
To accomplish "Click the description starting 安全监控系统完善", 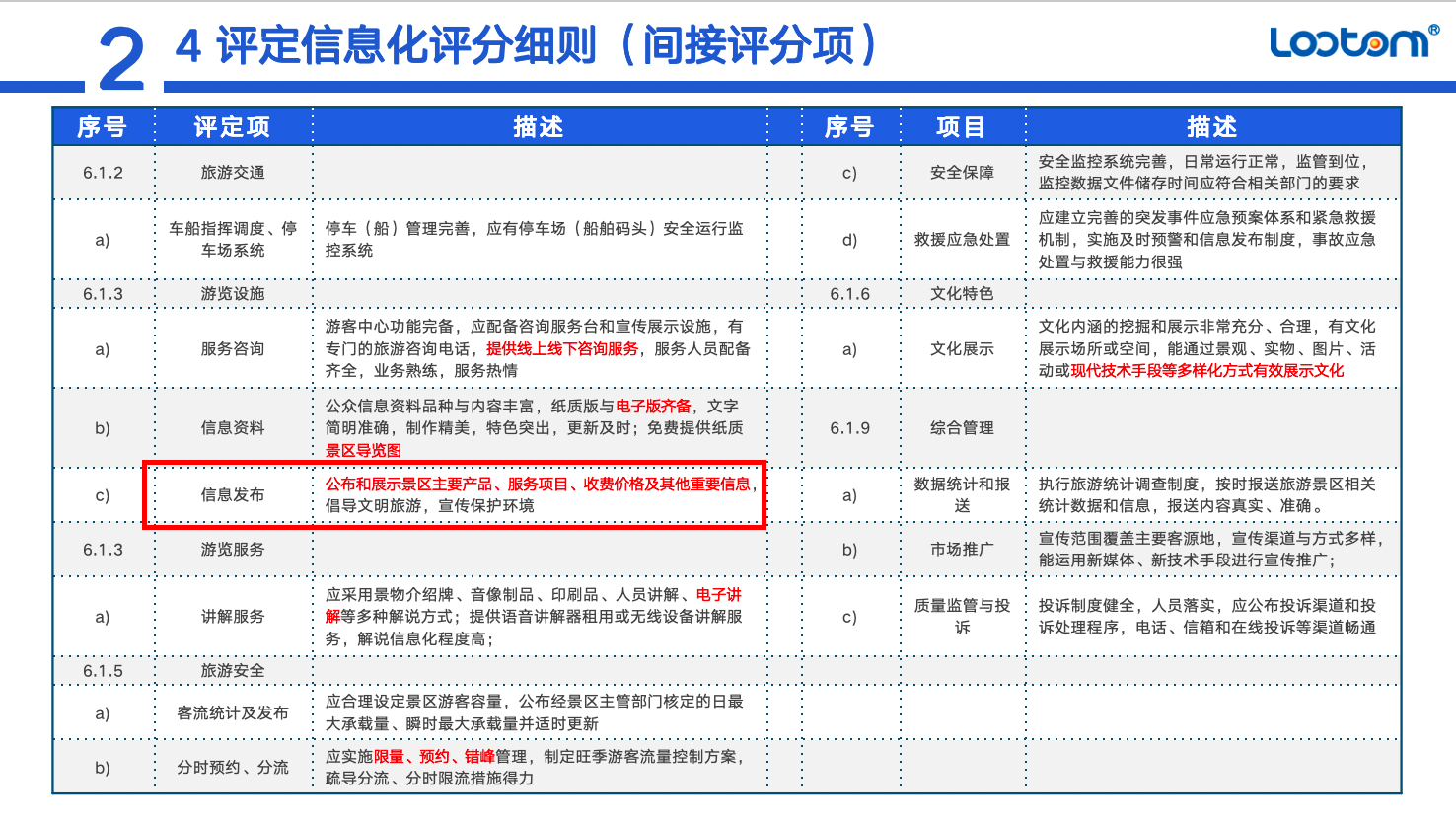I will [x=1204, y=173].
